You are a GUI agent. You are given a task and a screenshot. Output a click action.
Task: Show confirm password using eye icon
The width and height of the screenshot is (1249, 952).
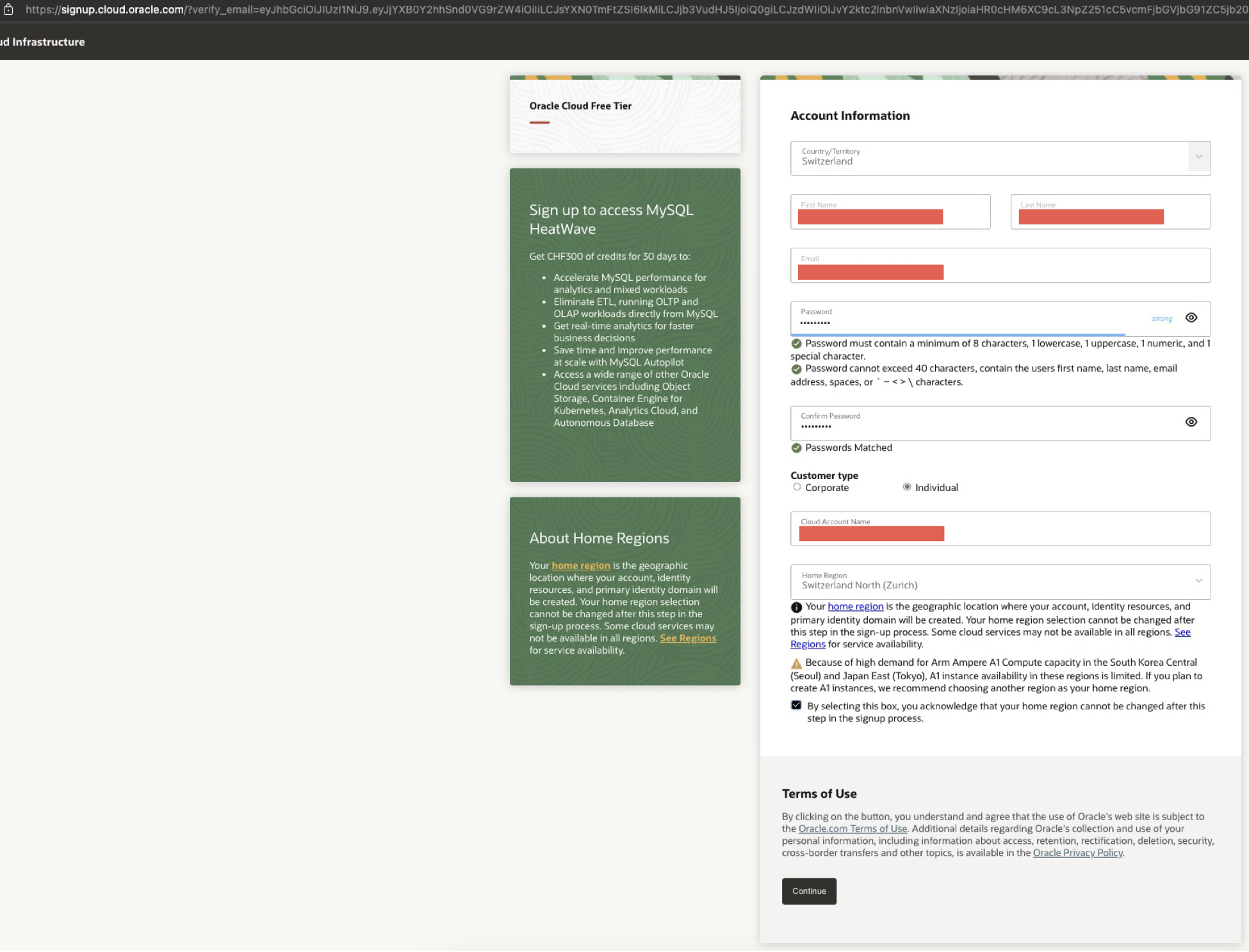tap(1191, 422)
